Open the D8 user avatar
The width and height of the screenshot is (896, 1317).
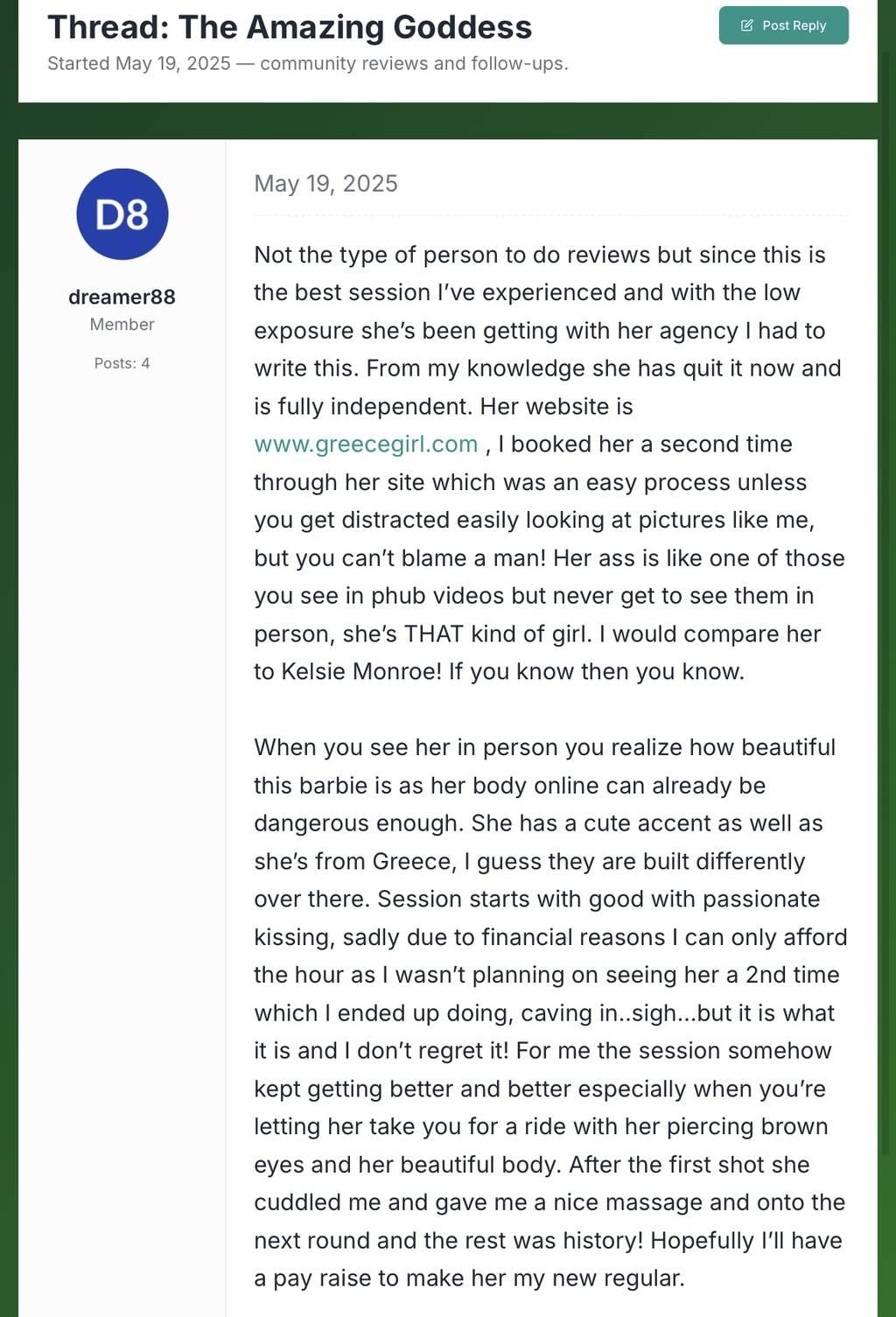tap(122, 214)
